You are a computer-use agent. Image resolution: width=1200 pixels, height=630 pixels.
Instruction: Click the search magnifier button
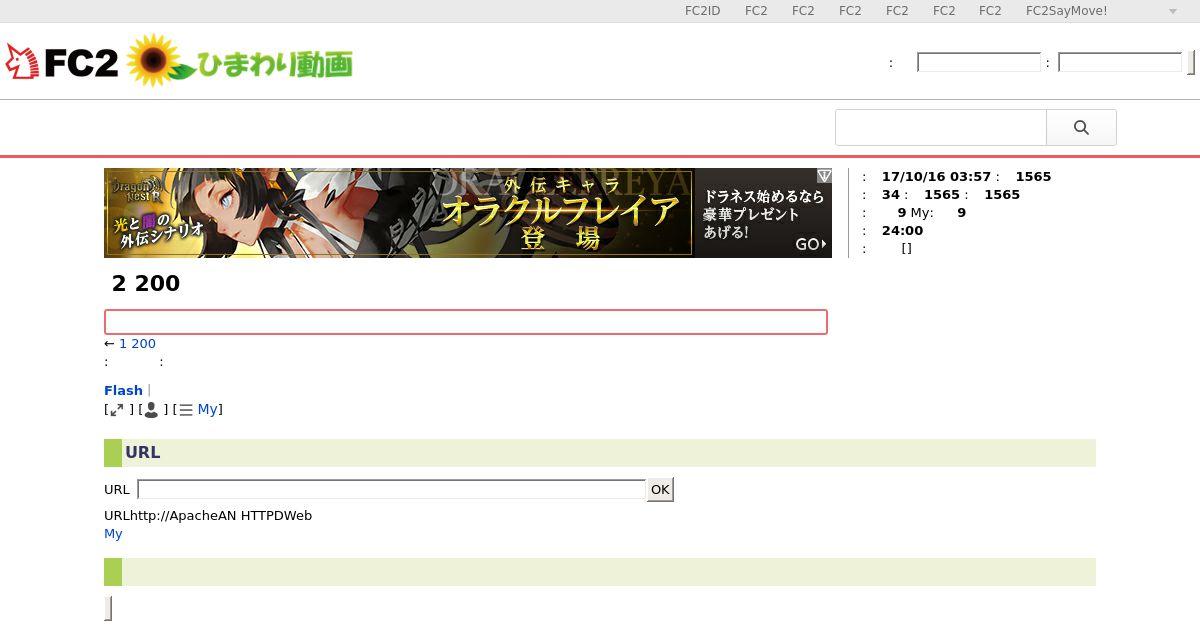[1081, 127]
